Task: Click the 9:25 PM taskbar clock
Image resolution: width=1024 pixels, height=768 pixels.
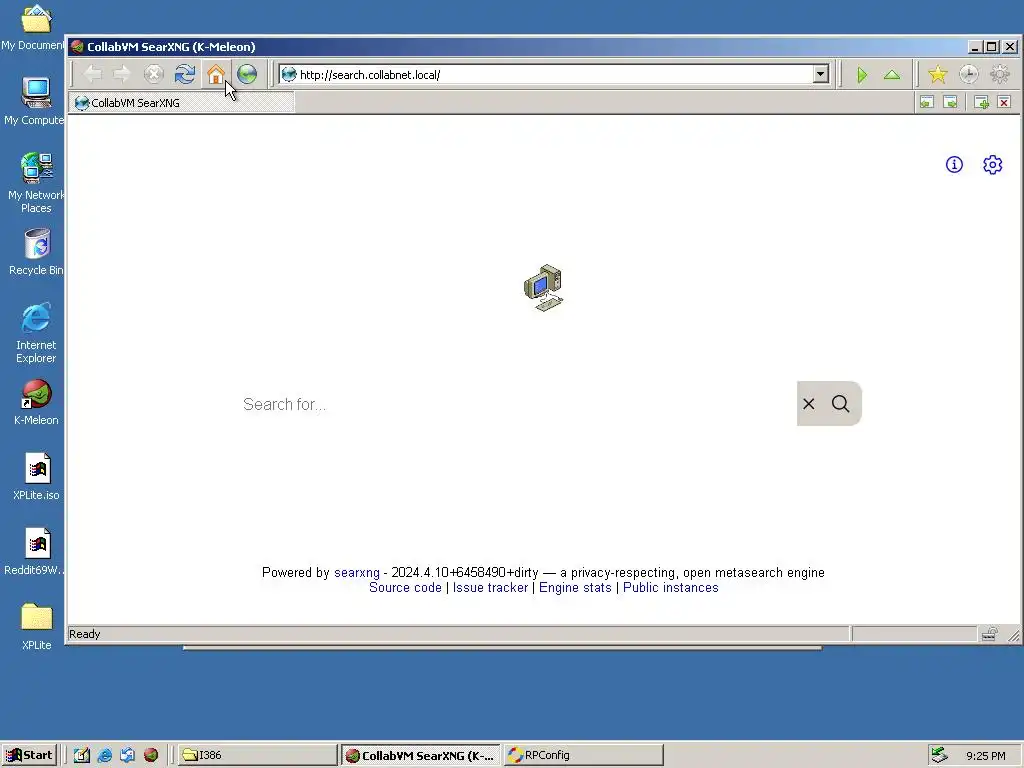Action: click(x=985, y=756)
